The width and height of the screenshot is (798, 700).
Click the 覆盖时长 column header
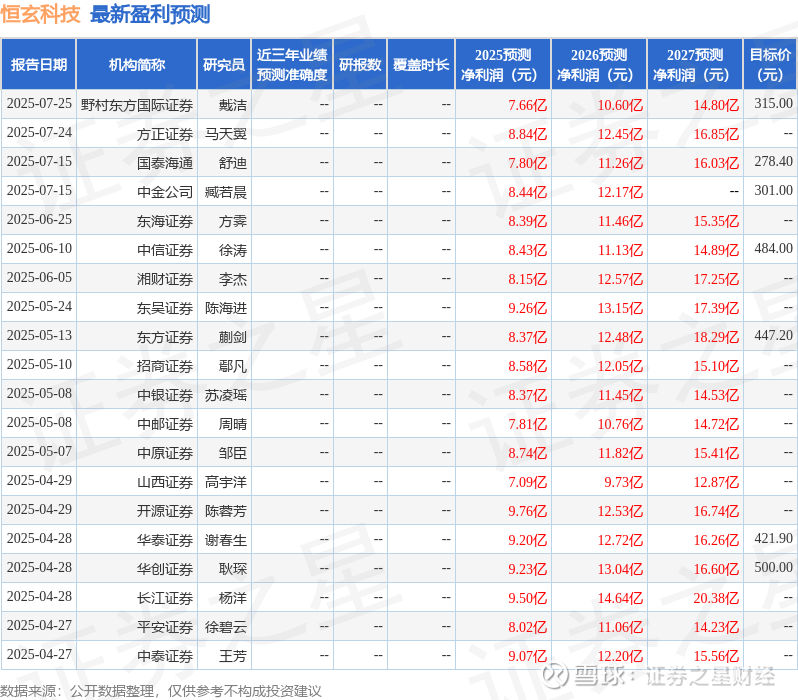421,64
